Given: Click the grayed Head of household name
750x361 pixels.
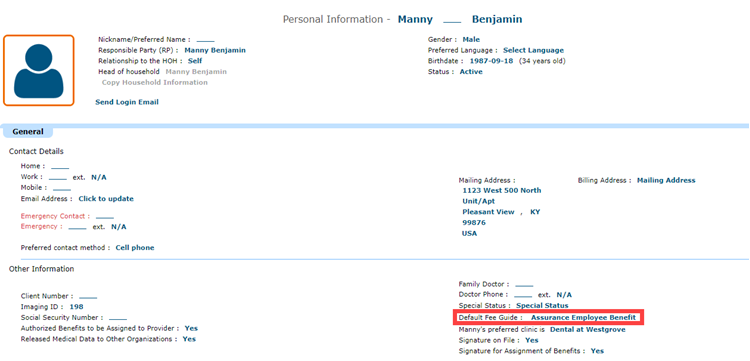Looking at the screenshot, I should pyautogui.click(x=196, y=72).
